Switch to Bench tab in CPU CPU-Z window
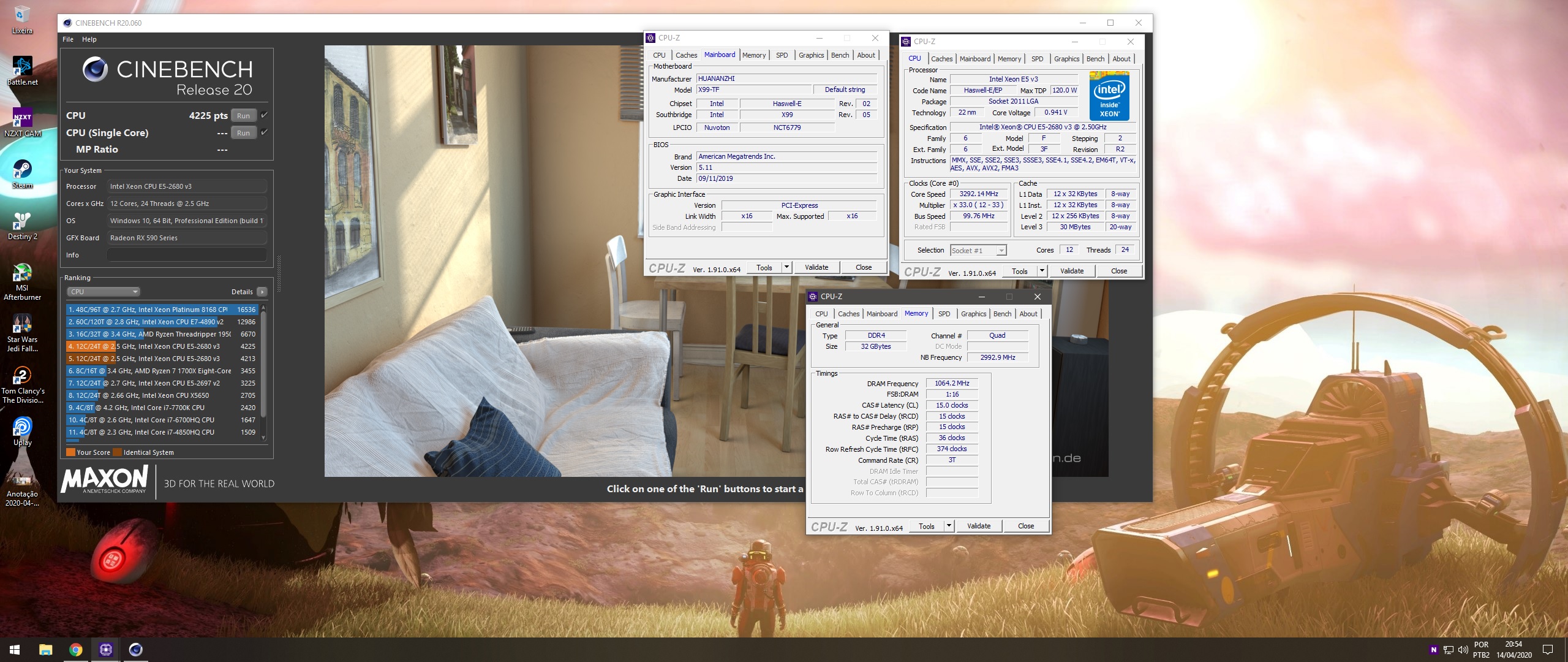Viewport: 1568px width, 662px height. click(x=1095, y=59)
